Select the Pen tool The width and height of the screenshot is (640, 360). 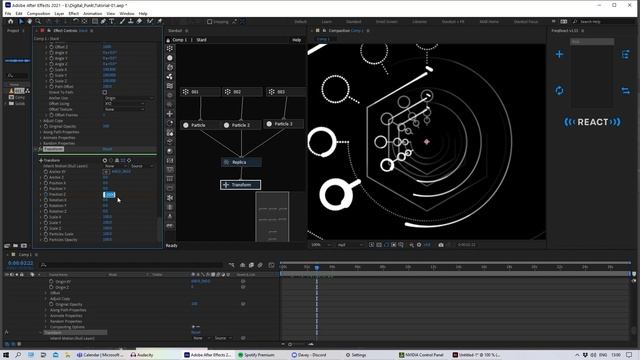pyautogui.click(x=103, y=21)
